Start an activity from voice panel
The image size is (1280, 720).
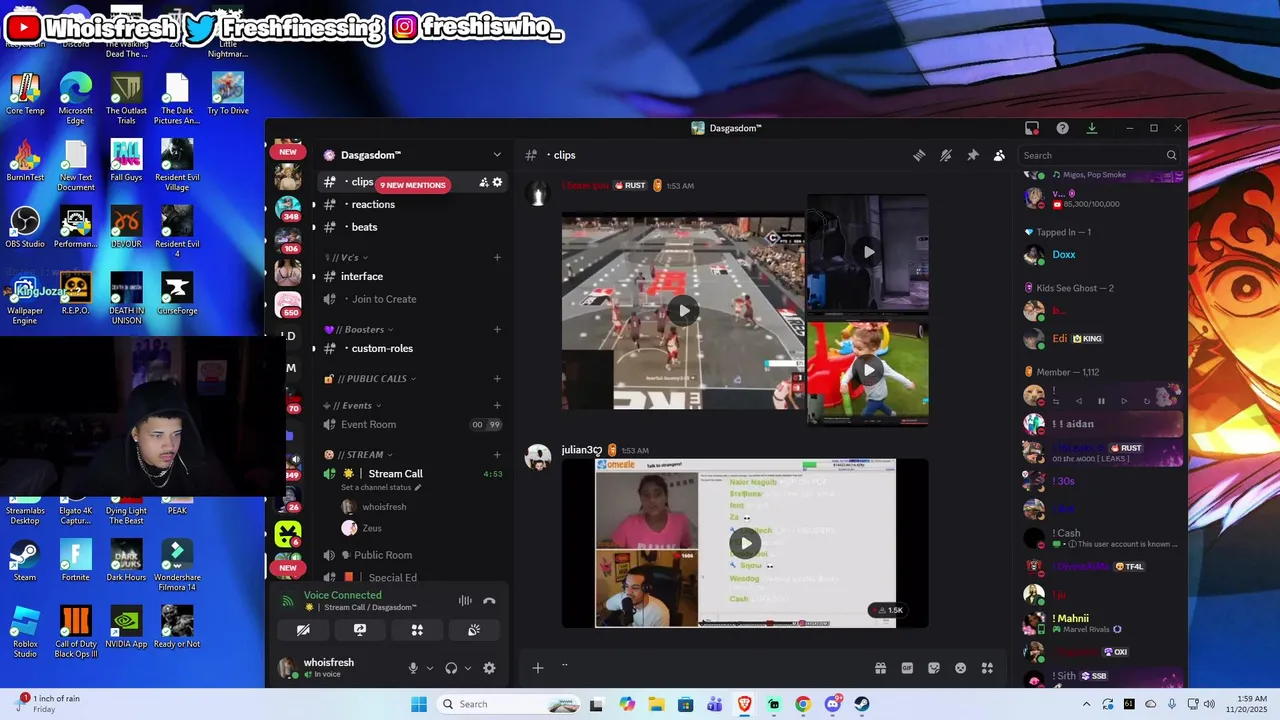[417, 630]
